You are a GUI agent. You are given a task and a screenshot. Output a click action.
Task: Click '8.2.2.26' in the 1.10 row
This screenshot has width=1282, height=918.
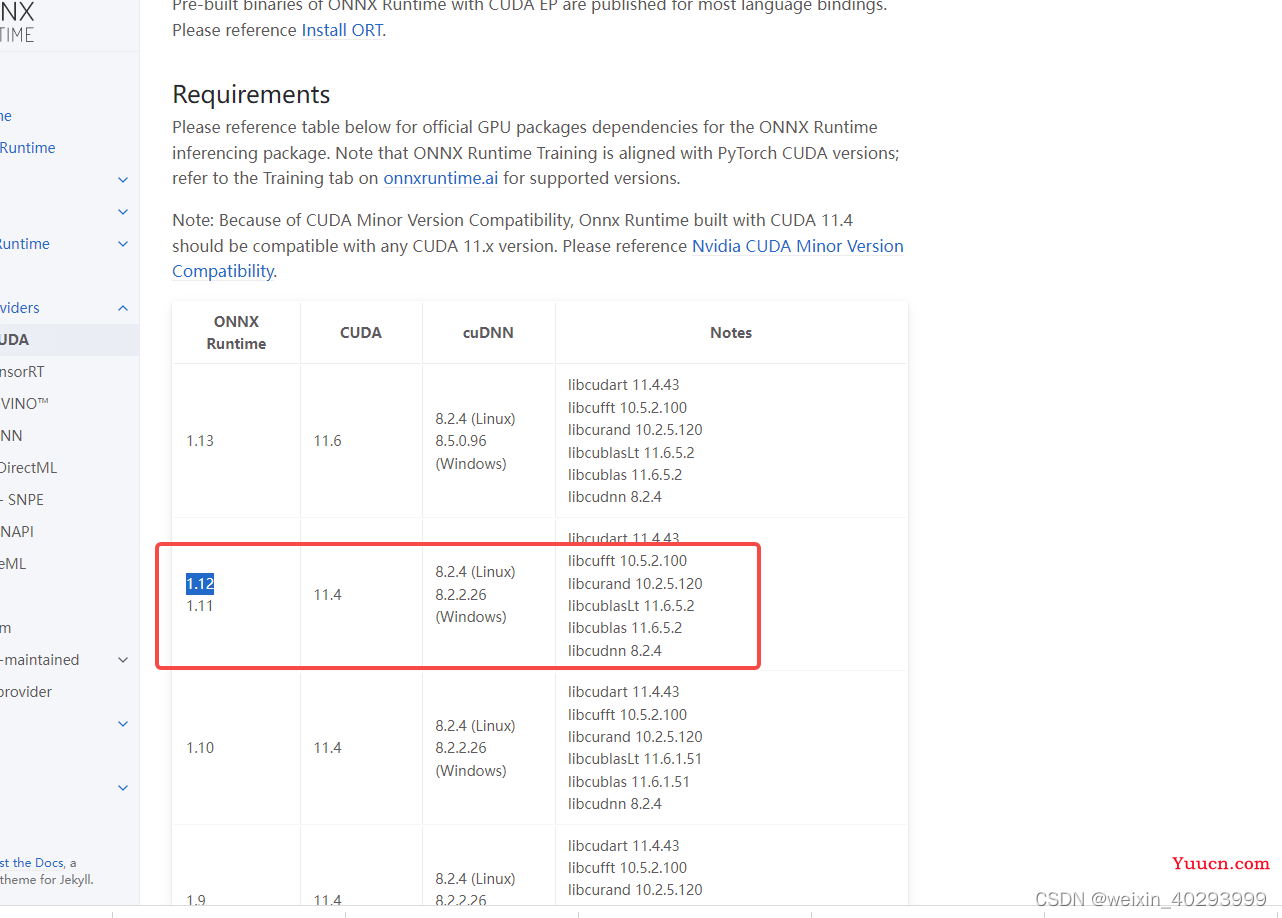(461, 748)
